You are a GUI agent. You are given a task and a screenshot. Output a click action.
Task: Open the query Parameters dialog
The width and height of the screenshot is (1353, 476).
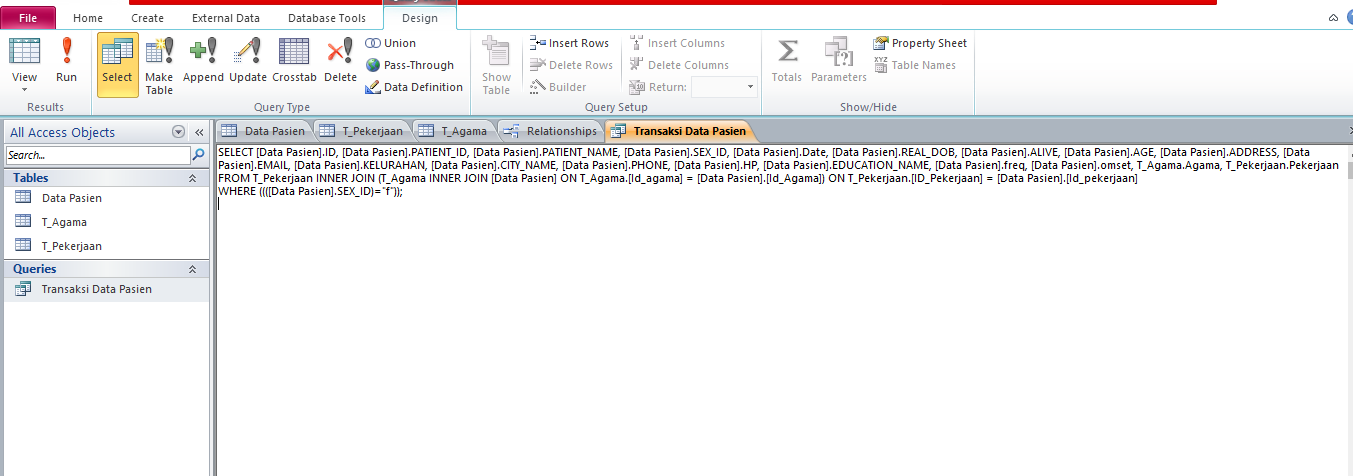838,62
